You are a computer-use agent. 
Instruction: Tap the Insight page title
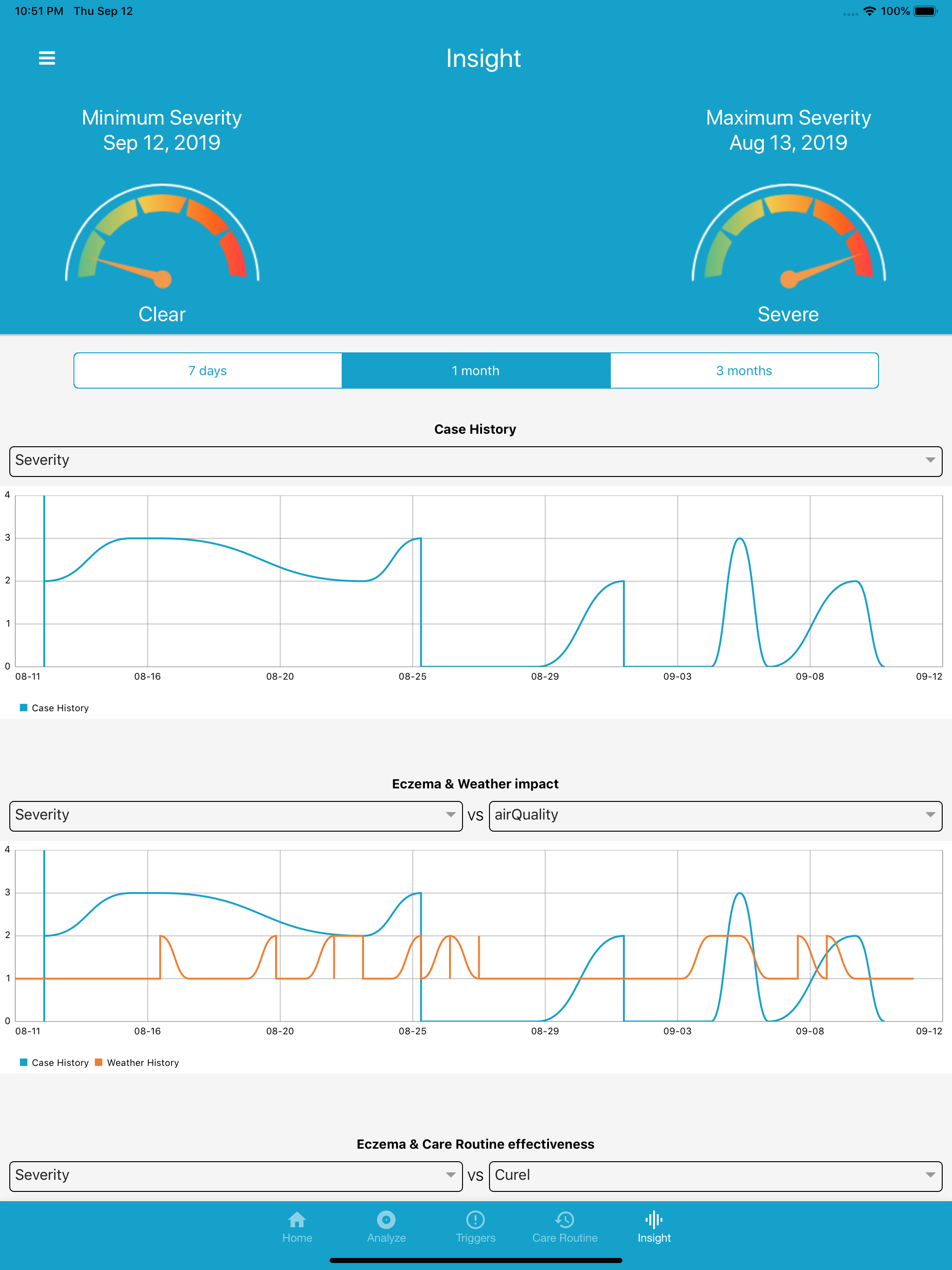pyautogui.click(x=483, y=58)
